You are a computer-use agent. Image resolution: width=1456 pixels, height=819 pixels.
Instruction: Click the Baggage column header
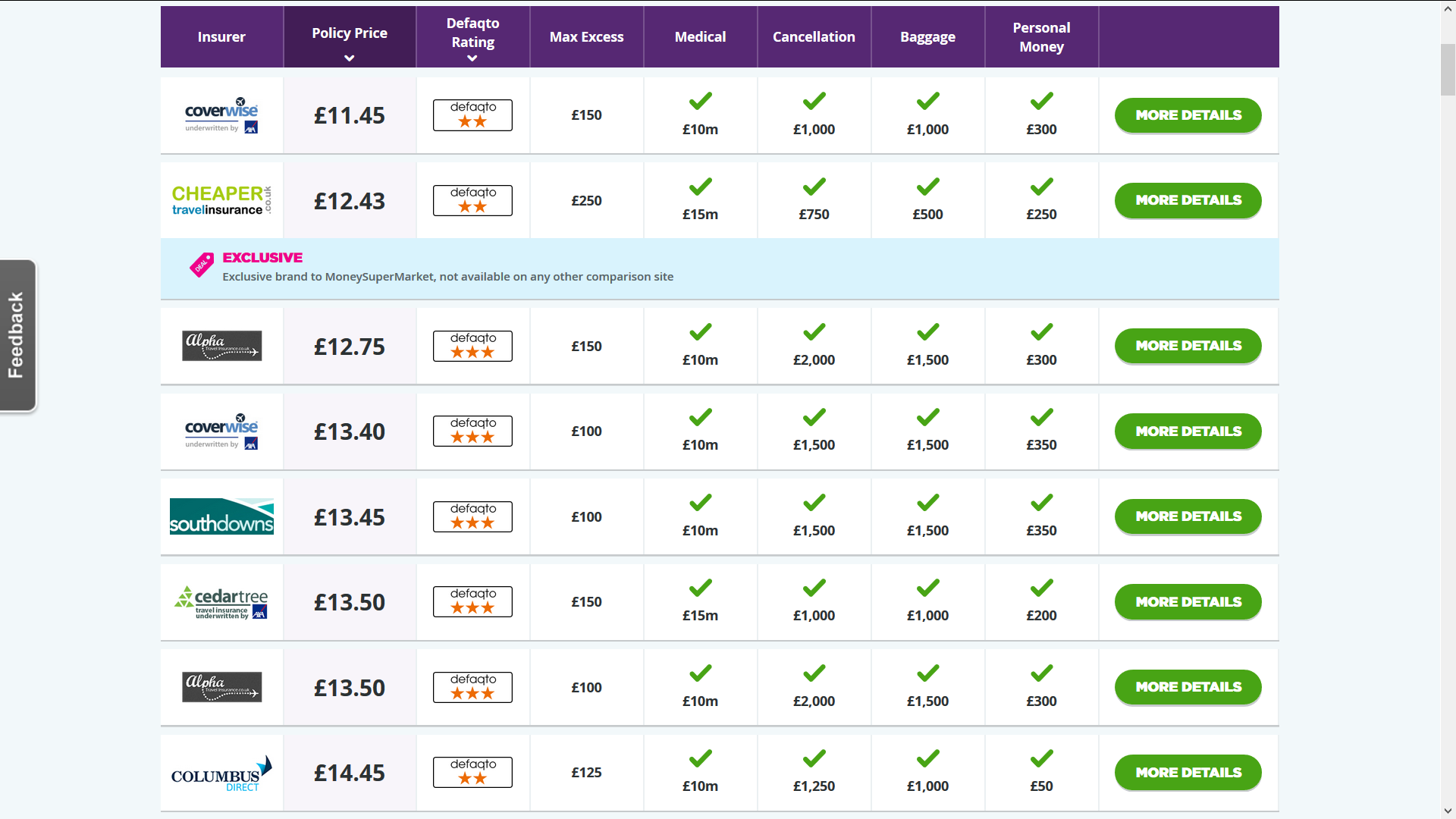coord(927,36)
